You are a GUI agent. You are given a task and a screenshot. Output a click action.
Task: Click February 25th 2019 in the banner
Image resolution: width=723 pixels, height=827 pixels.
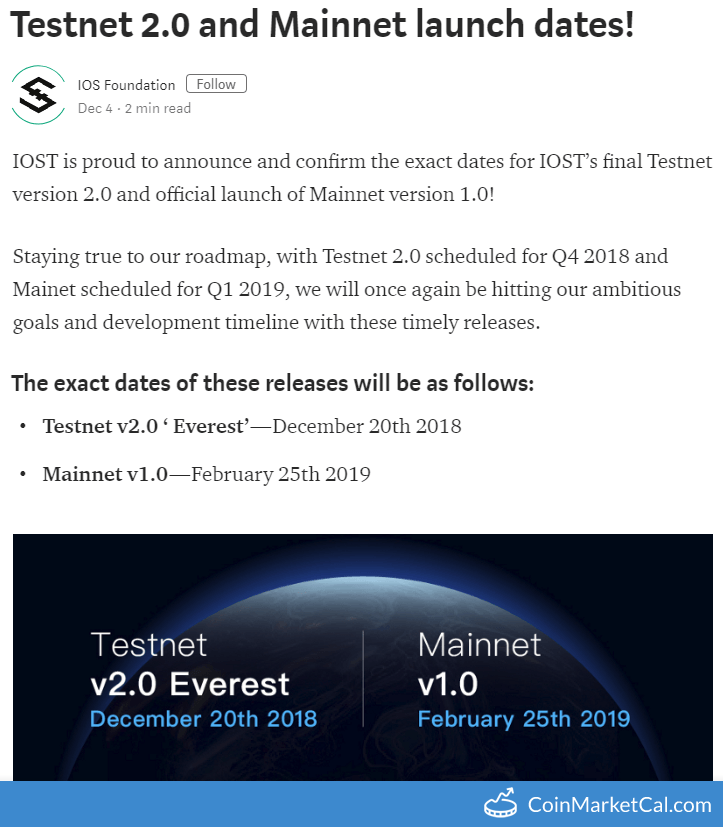click(x=524, y=719)
